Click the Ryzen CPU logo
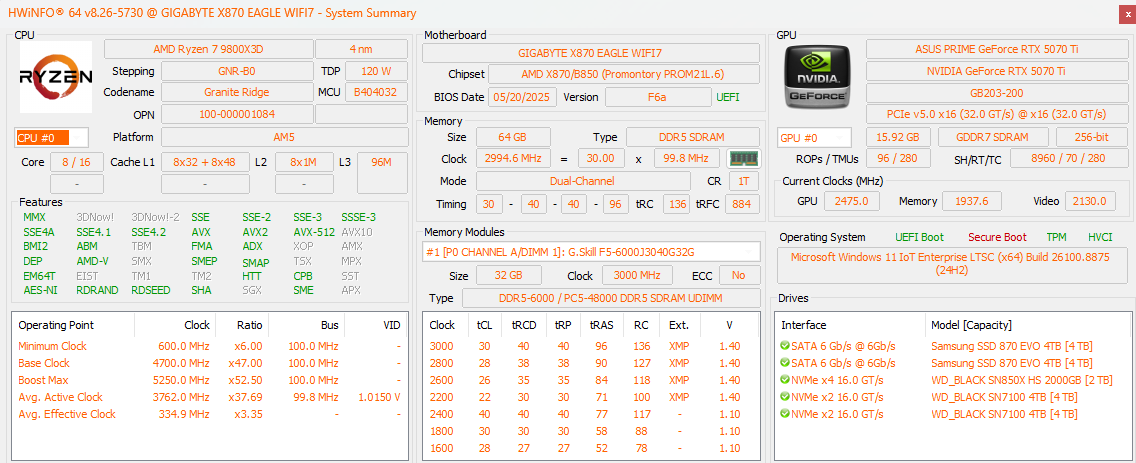This screenshot has height=463, width=1136. coord(56,77)
